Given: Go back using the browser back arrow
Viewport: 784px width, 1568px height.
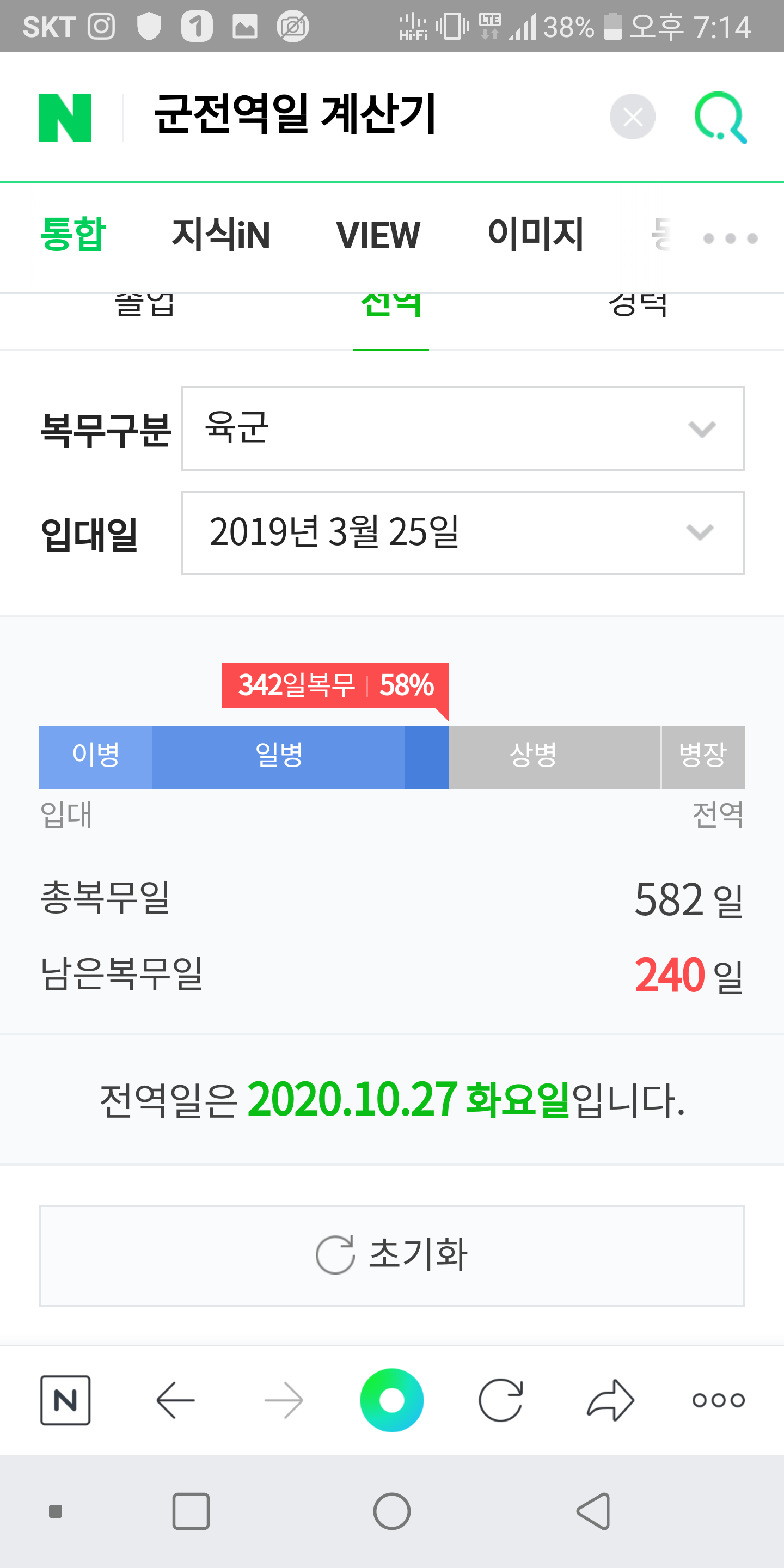Looking at the screenshot, I should tap(175, 1399).
